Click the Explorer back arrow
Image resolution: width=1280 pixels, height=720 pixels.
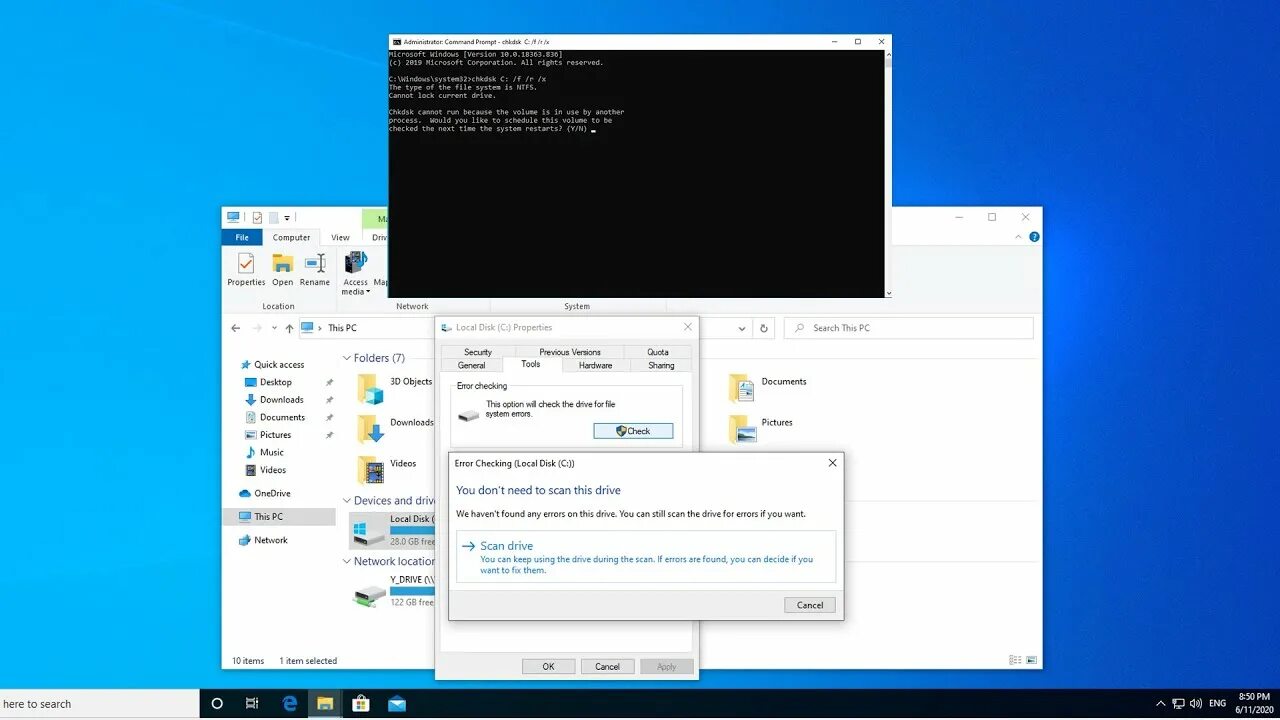click(x=236, y=328)
